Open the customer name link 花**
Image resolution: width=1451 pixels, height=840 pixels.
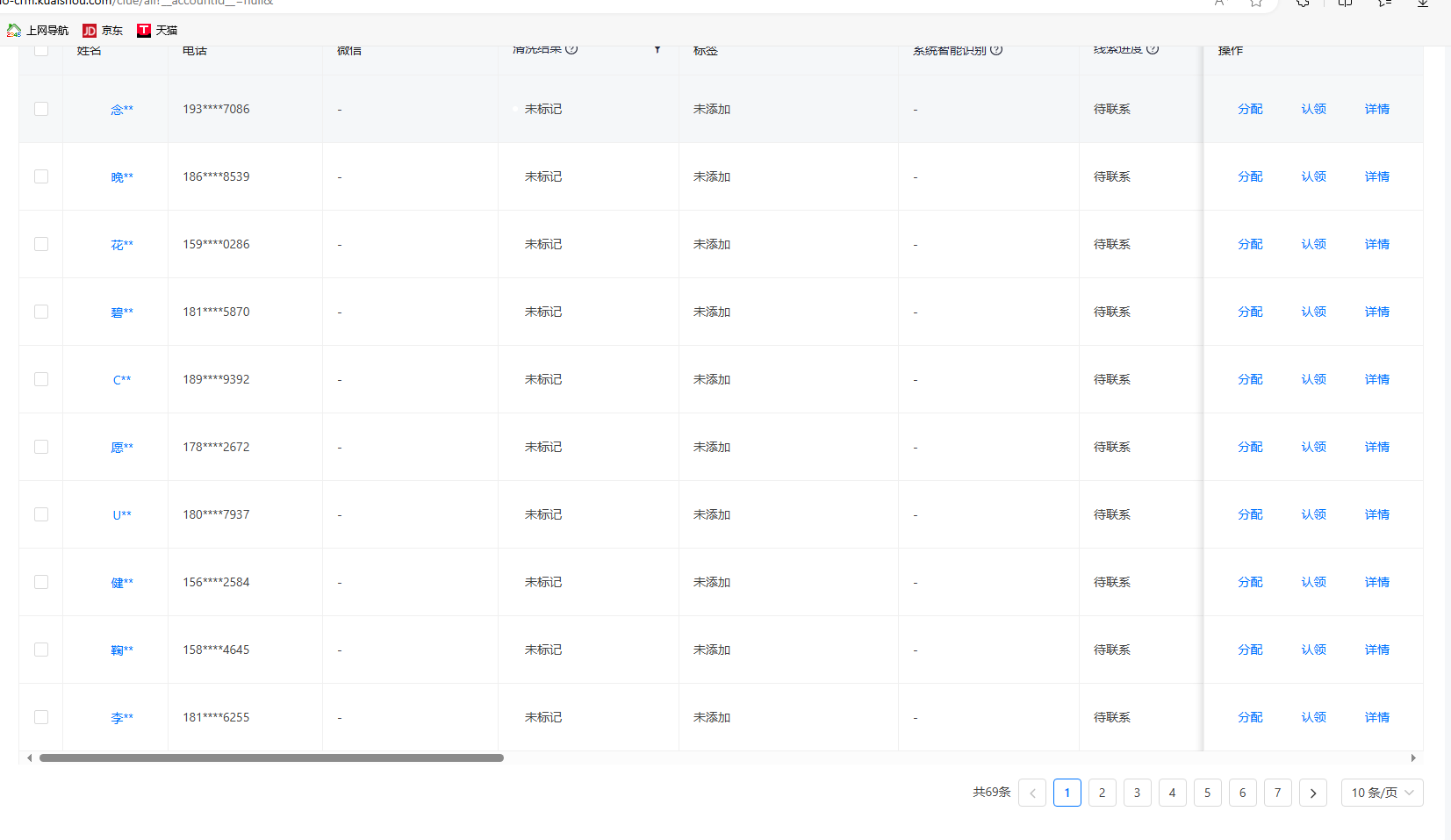point(122,245)
